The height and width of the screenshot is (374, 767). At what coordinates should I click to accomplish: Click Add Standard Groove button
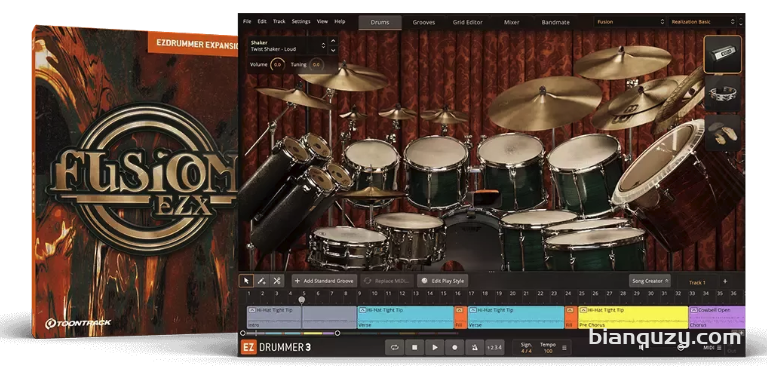(x=324, y=281)
